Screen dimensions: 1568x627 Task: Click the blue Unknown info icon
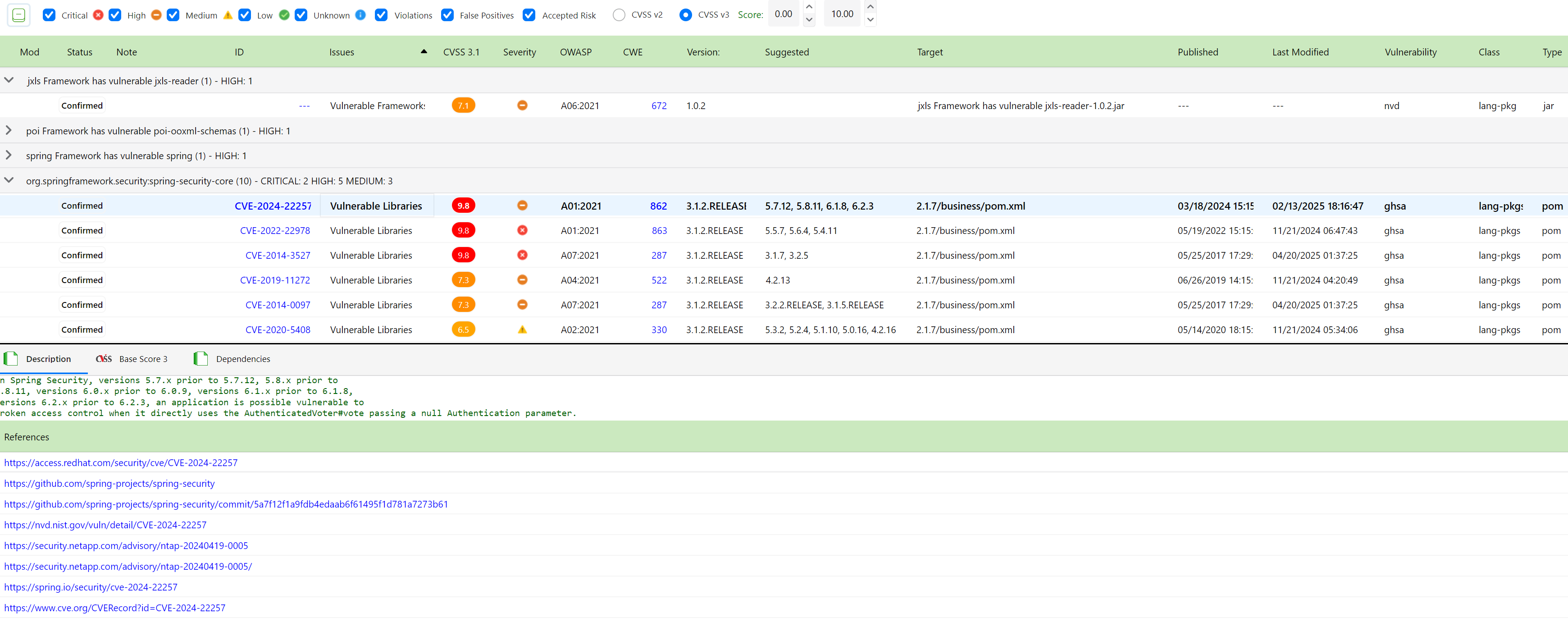(360, 15)
